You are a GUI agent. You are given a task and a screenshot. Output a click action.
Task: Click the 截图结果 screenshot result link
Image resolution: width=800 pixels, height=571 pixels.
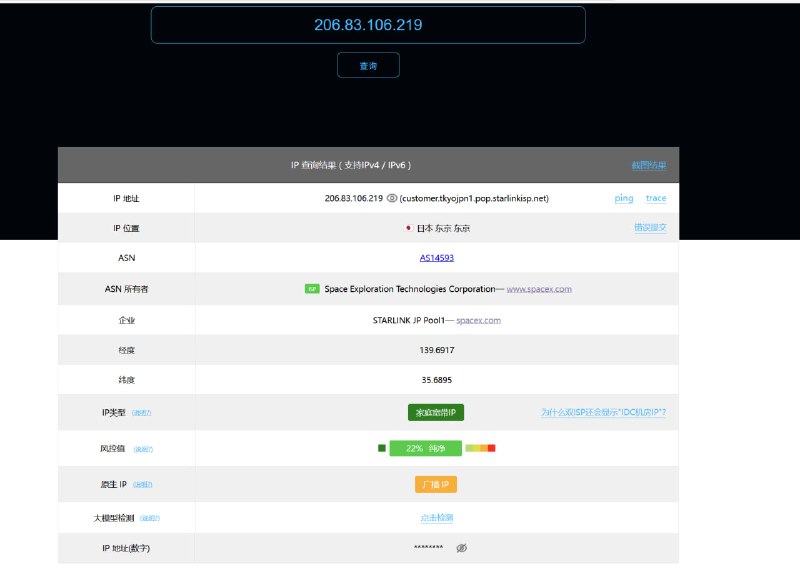pos(648,165)
